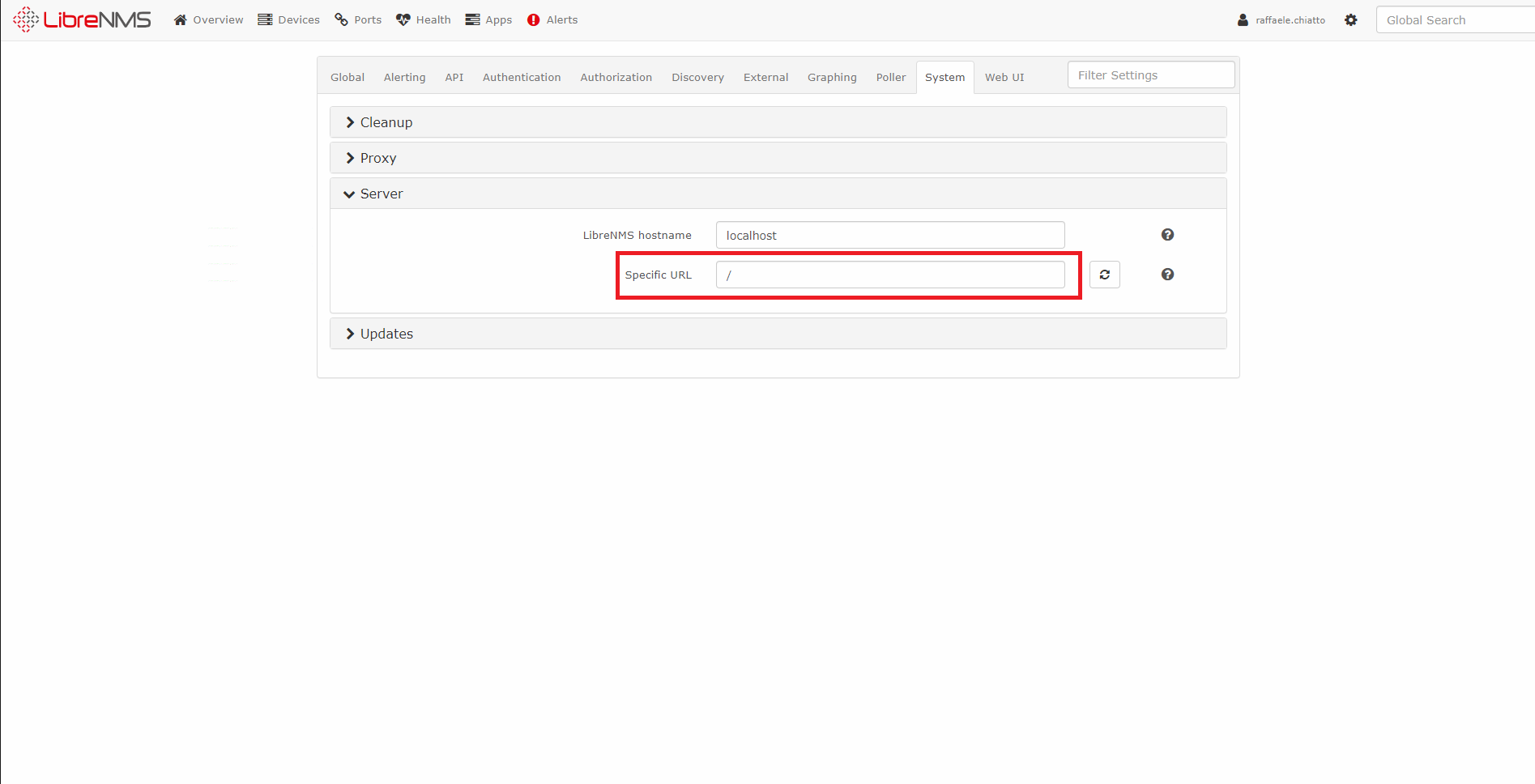
Task: Click the Global Search box
Action: (1456, 19)
